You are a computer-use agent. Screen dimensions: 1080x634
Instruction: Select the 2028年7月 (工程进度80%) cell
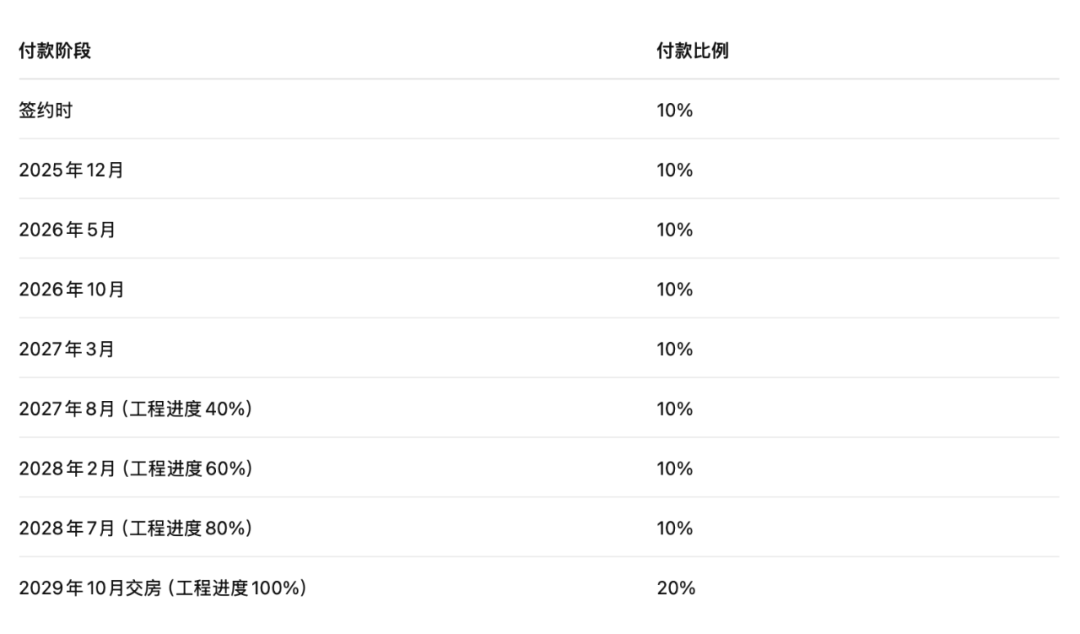(x=135, y=528)
